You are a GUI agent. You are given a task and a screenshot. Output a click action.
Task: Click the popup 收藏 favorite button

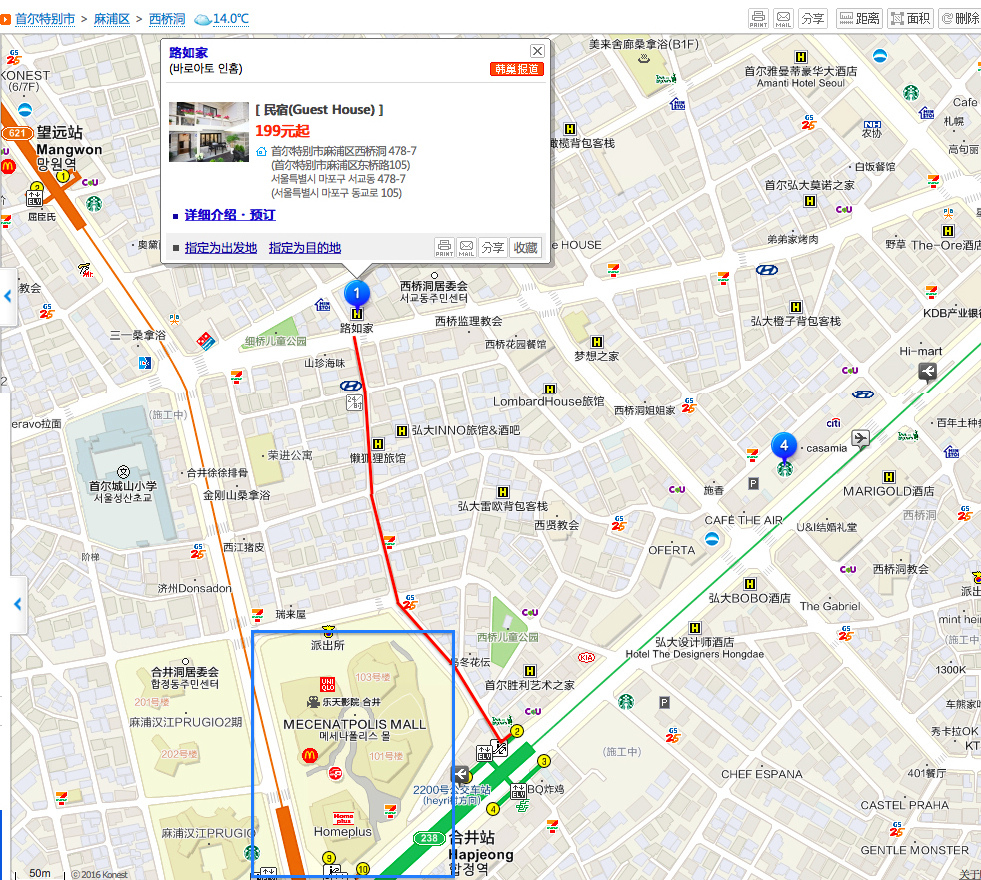[526, 247]
